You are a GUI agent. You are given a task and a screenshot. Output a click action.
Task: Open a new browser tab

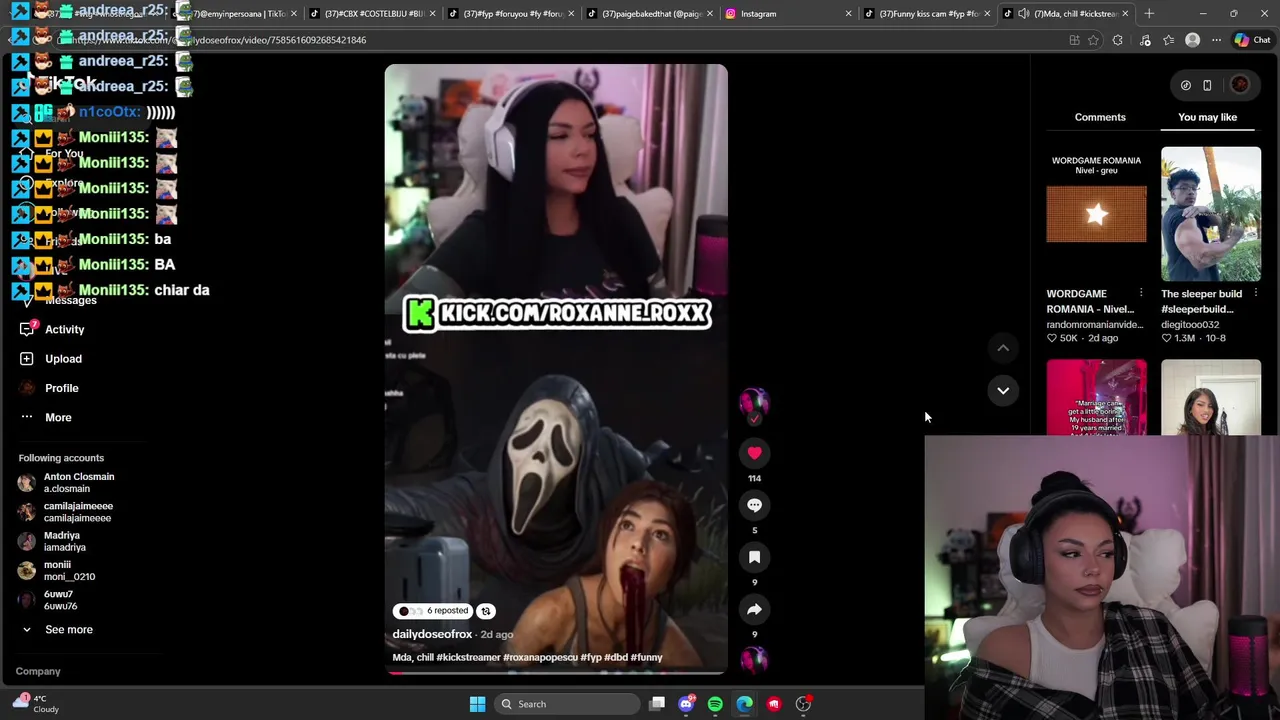pyautogui.click(x=1149, y=14)
